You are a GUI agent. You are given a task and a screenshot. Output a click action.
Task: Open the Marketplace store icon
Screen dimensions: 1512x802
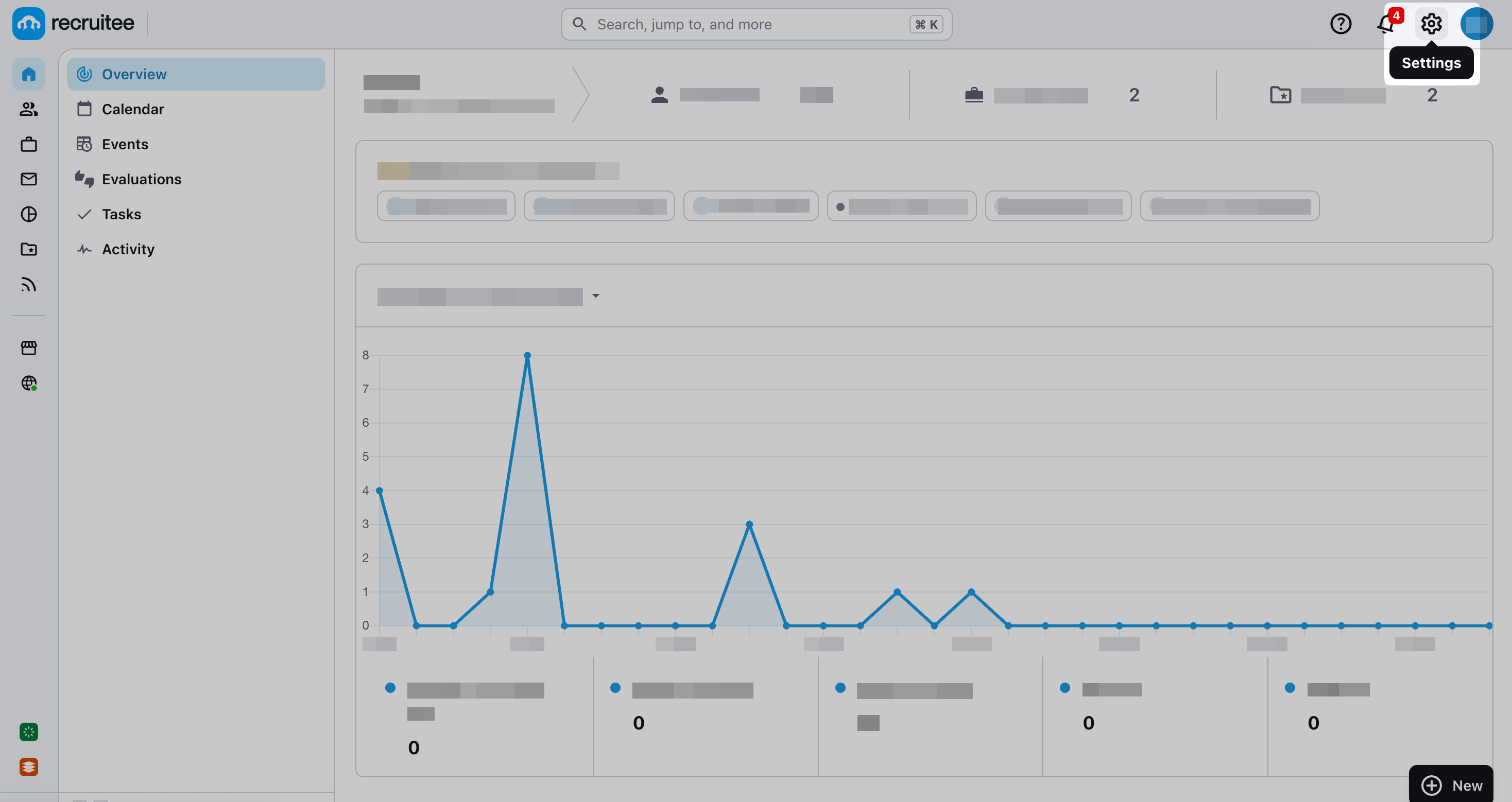point(29,348)
